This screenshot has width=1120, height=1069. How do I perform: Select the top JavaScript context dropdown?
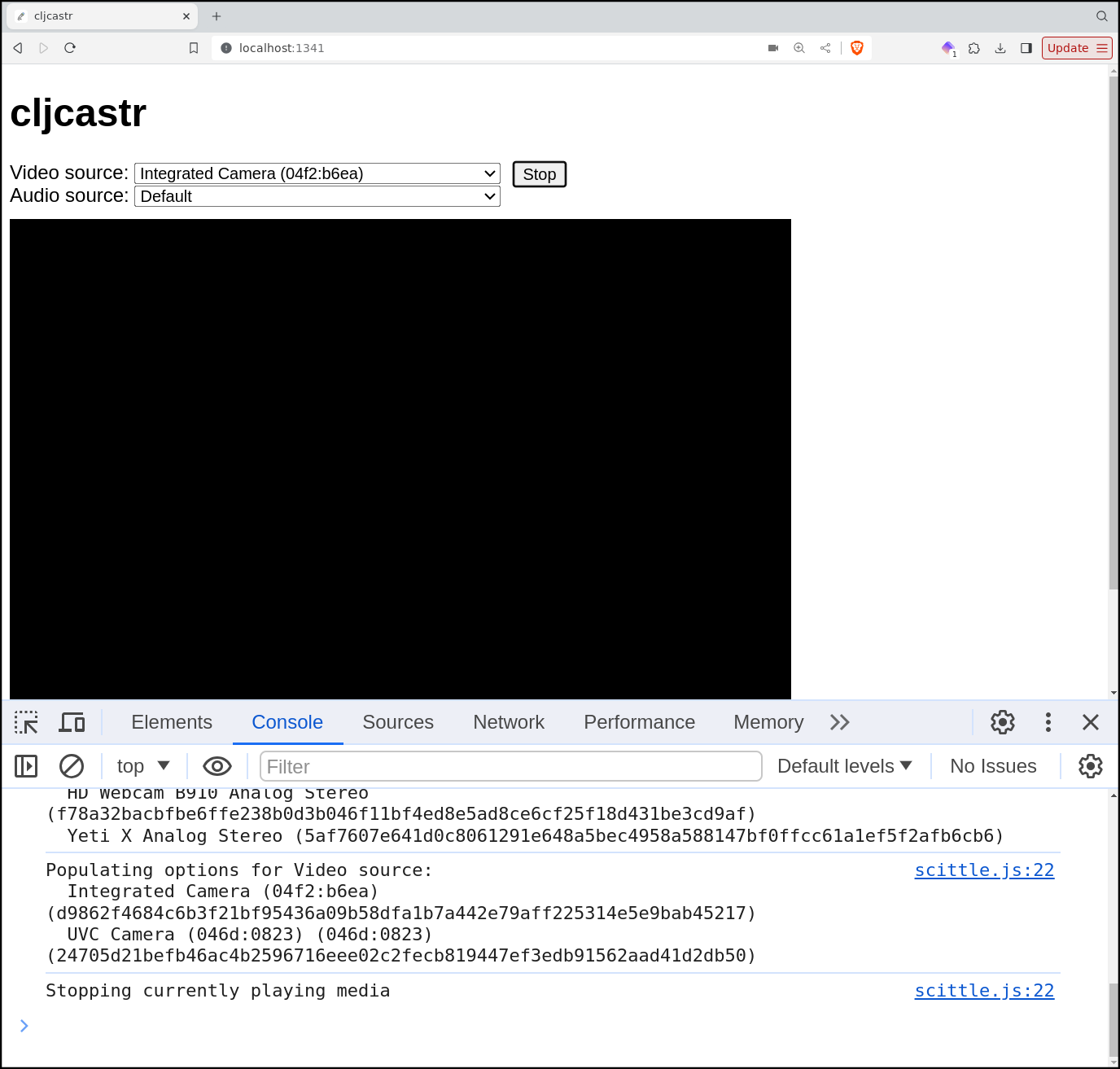tap(143, 766)
